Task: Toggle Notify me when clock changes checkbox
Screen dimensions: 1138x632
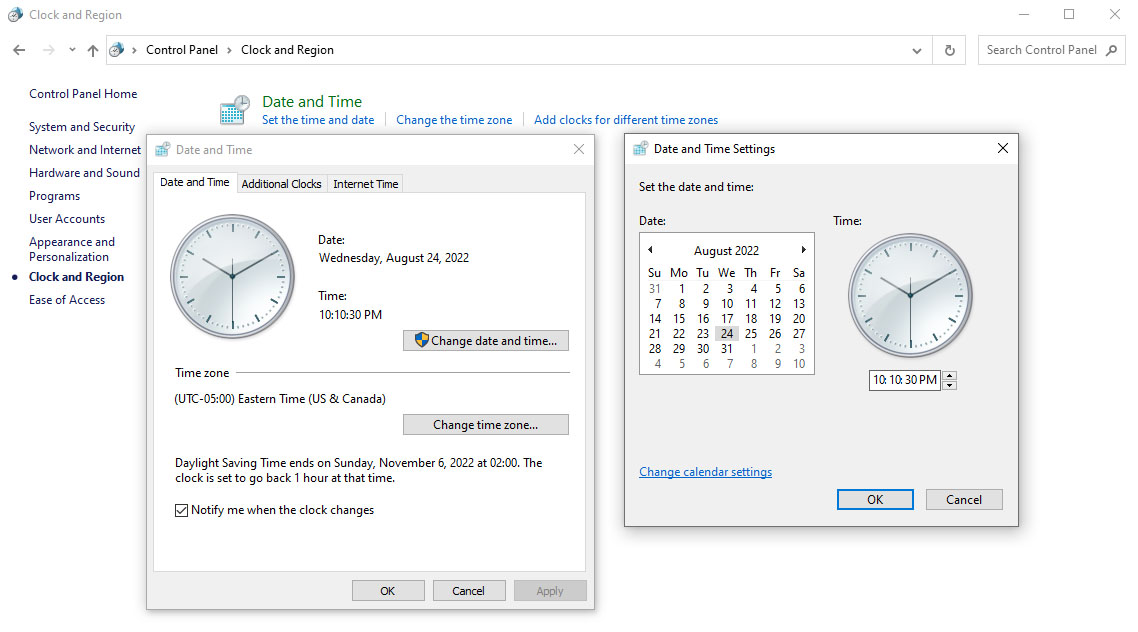Action: [x=181, y=510]
